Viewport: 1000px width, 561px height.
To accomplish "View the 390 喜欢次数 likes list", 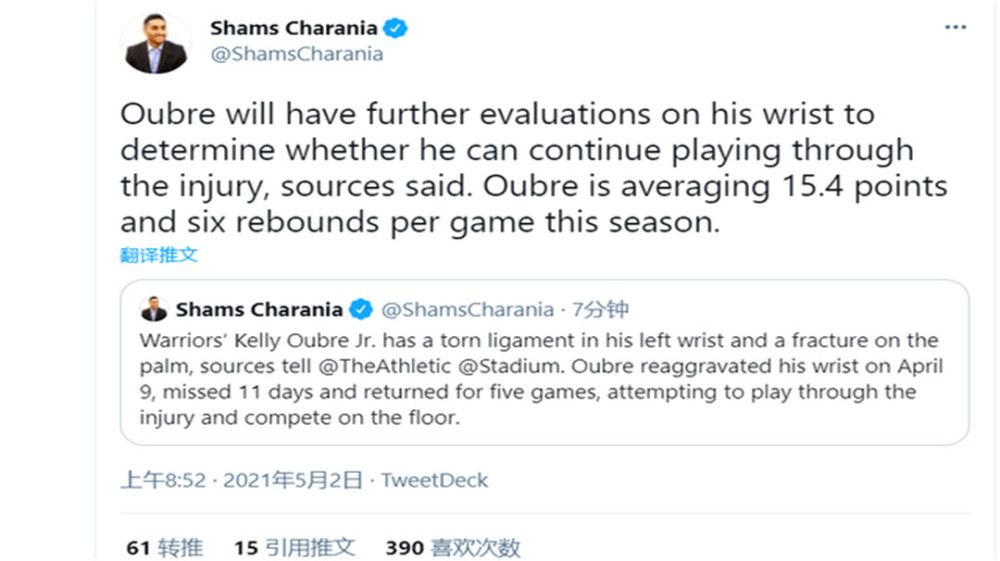I will 453,548.
